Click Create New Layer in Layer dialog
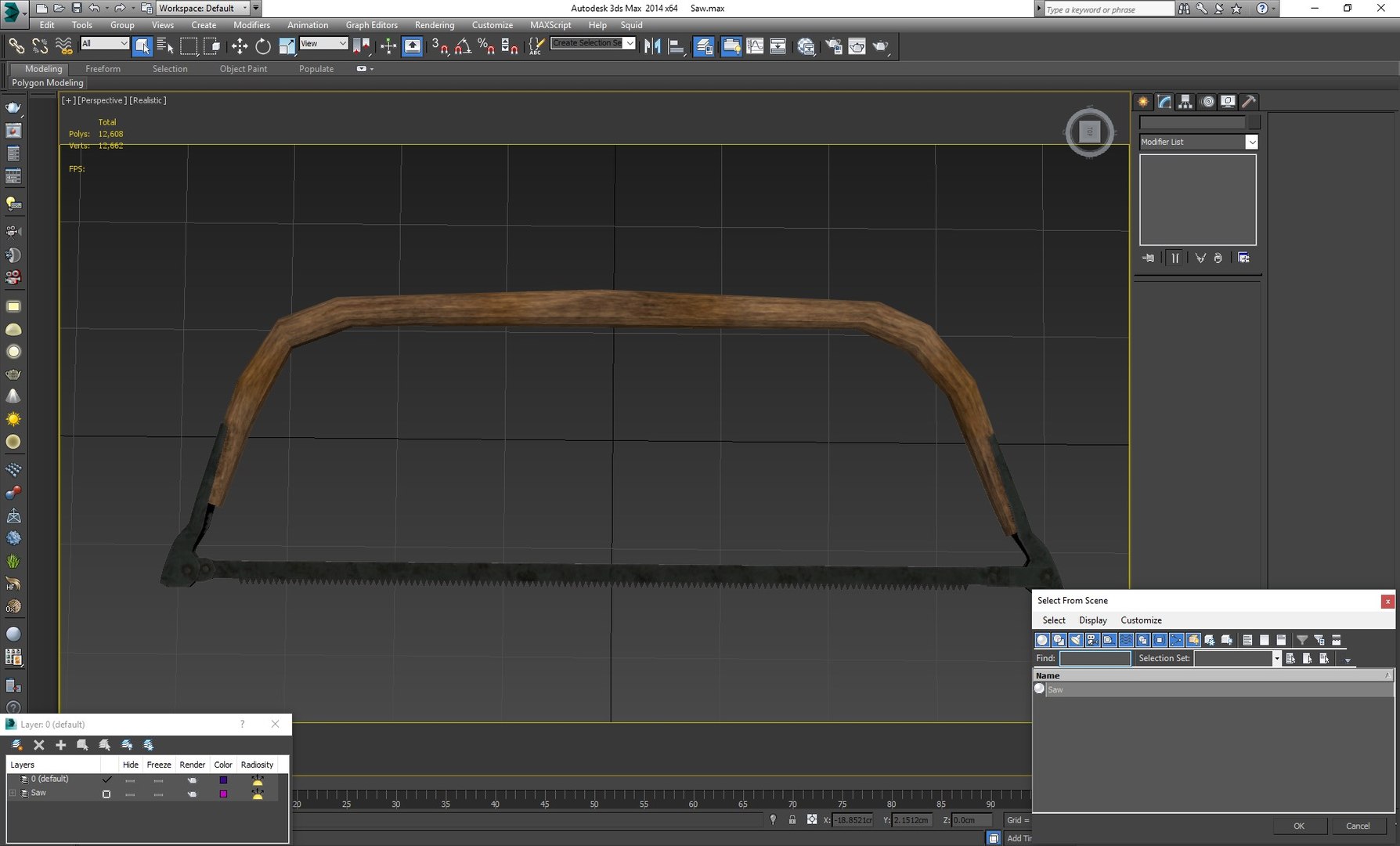 click(x=16, y=745)
